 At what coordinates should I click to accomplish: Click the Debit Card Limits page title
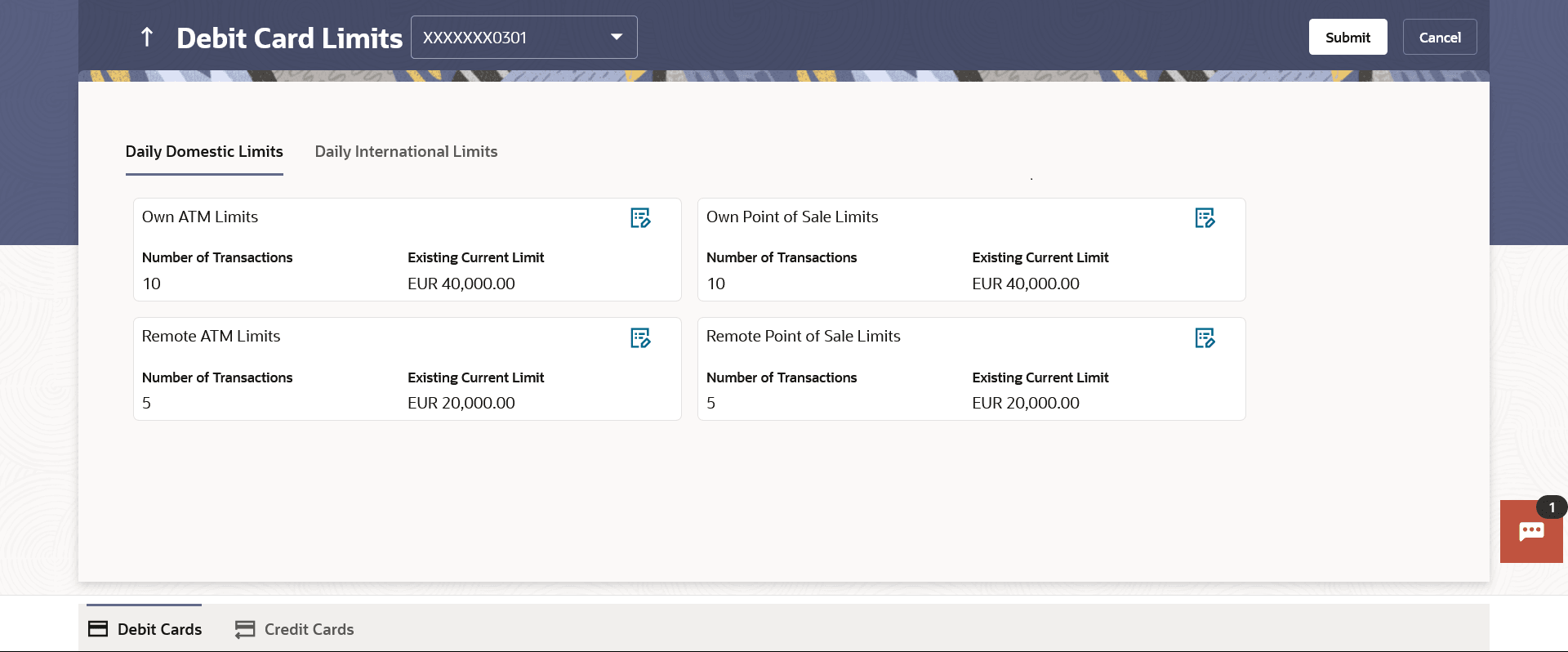289,38
